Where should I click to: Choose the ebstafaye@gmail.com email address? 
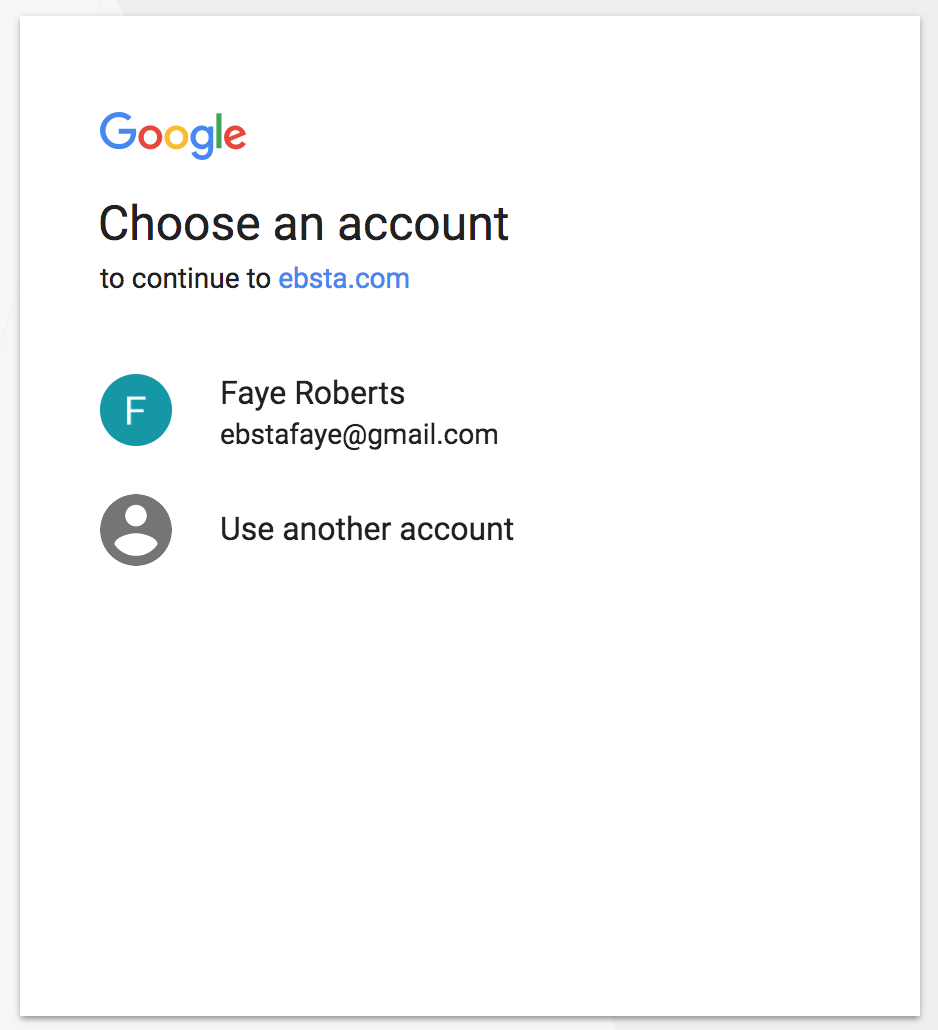tap(359, 435)
